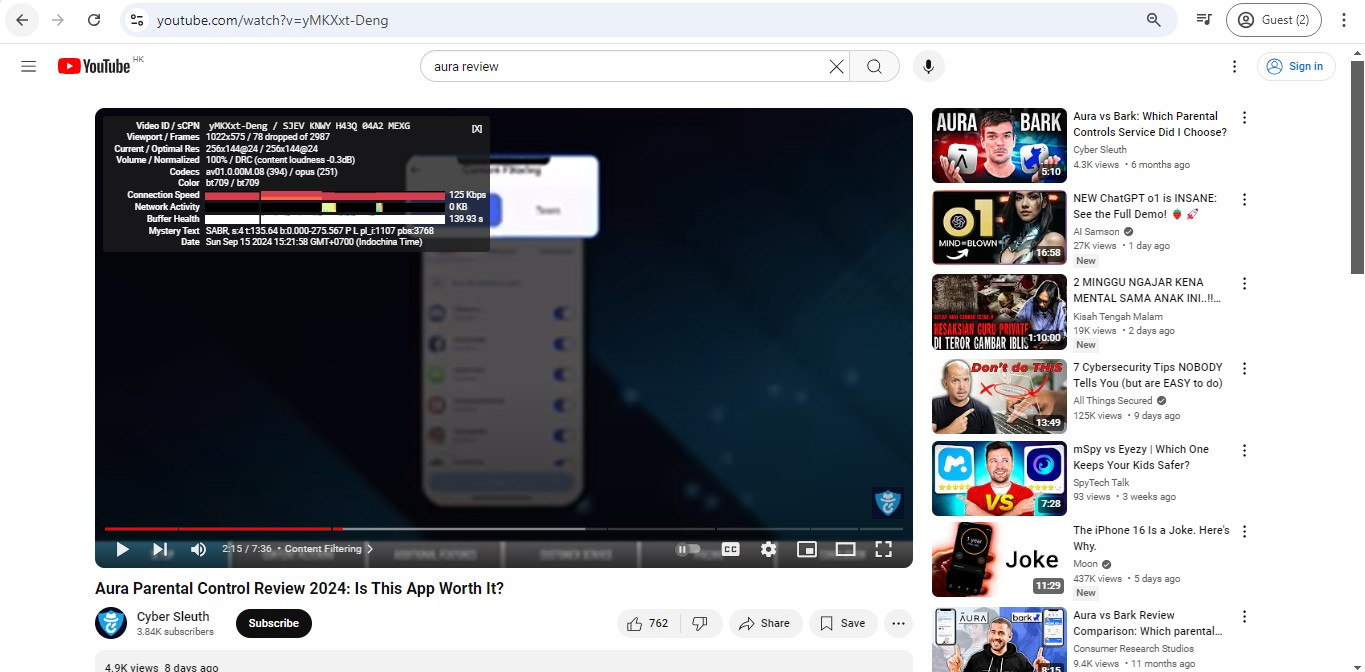The width and height of the screenshot is (1365, 672).
Task: Open options menu for Aura vs Bark Review Comparison
Action: [x=1244, y=616]
